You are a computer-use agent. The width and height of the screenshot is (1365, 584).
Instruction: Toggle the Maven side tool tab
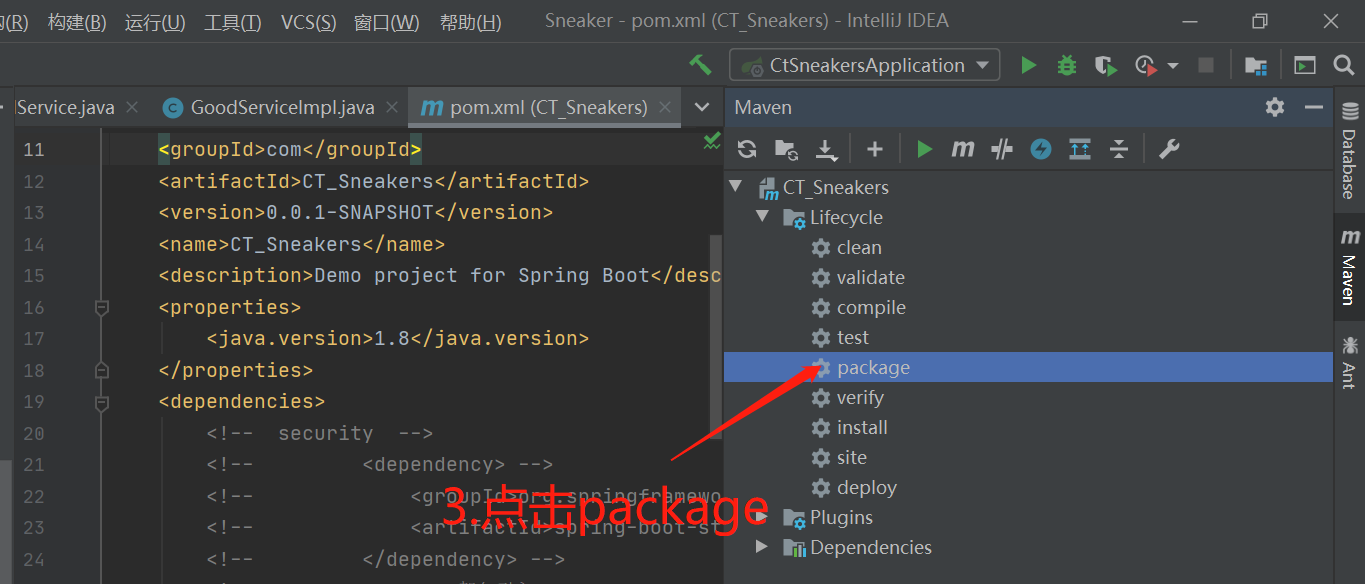coord(1350,266)
